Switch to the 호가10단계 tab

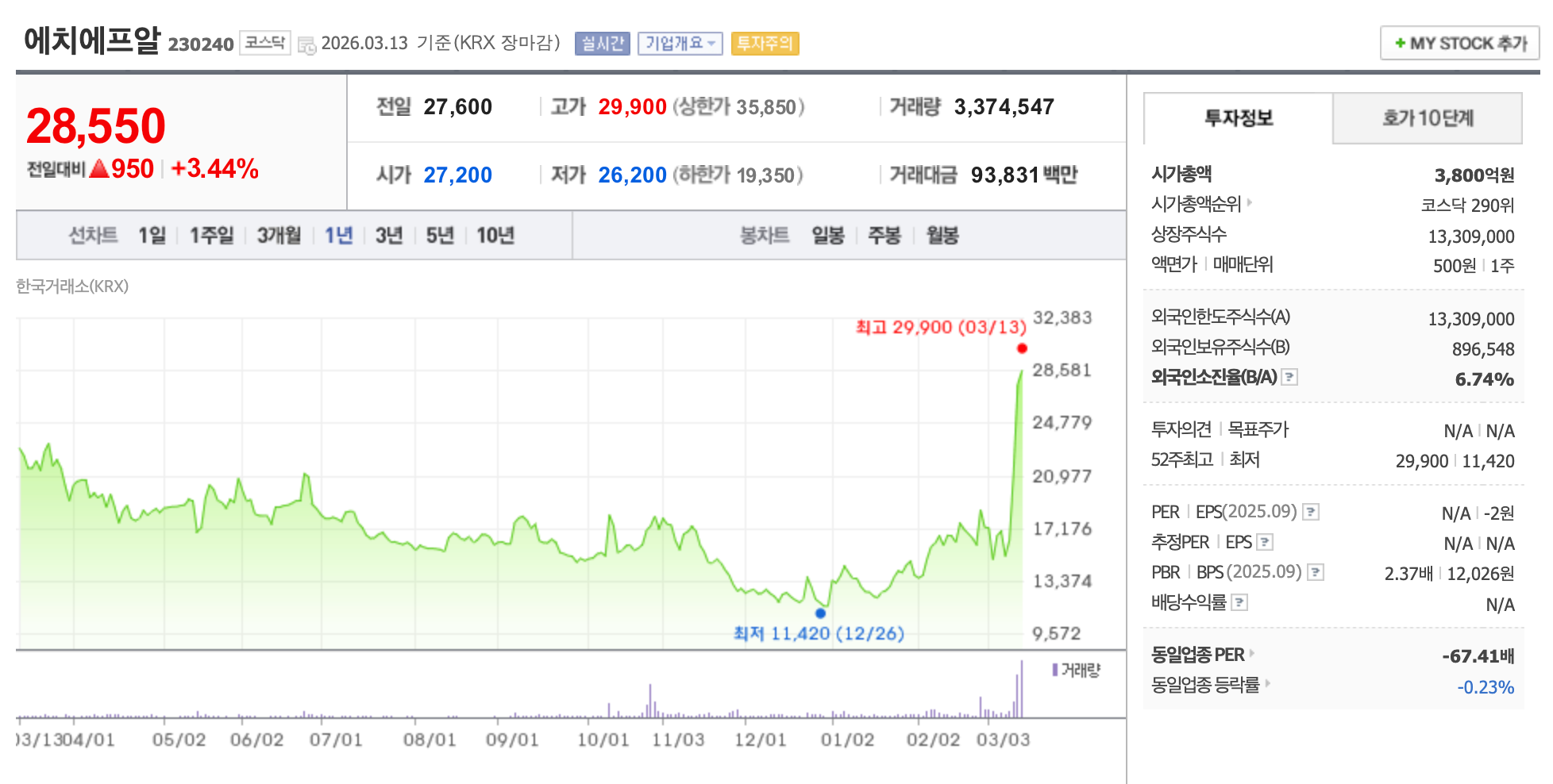point(1428,118)
